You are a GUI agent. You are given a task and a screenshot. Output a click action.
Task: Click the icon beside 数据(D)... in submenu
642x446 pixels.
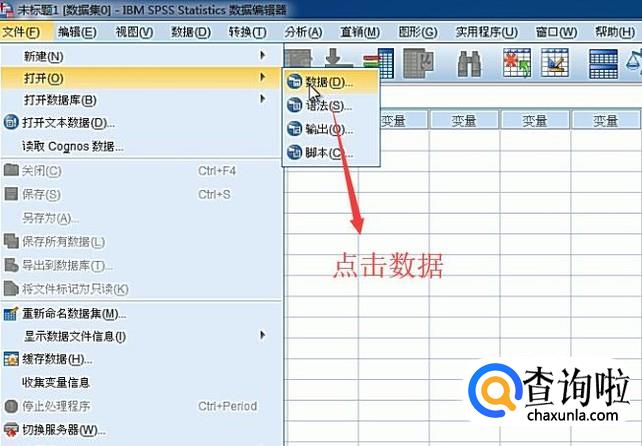[294, 82]
